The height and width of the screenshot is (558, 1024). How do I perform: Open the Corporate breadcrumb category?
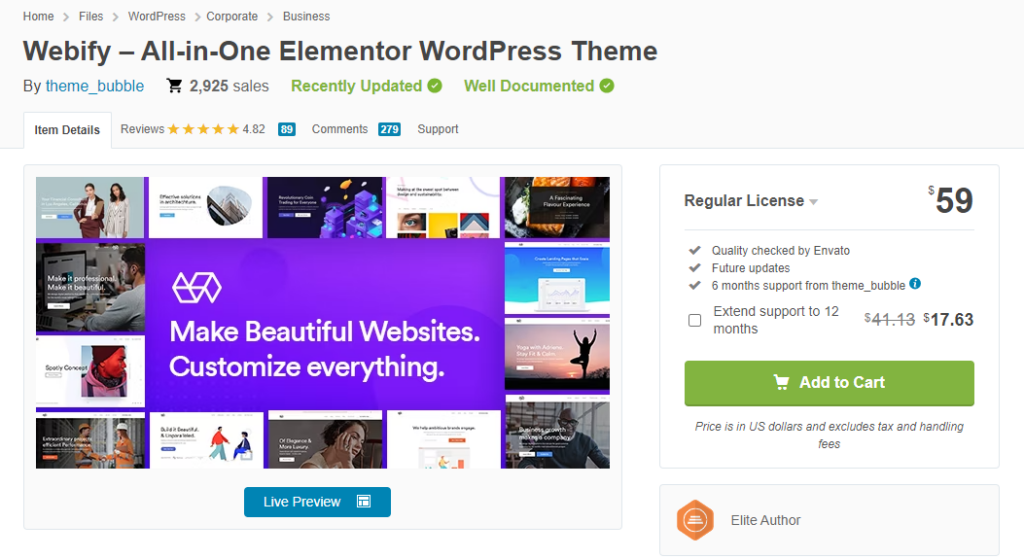click(x=232, y=16)
